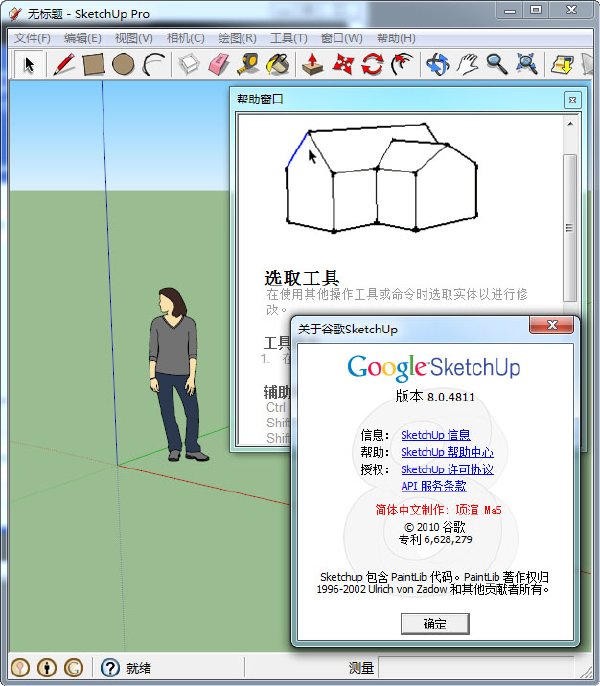This screenshot has width=600, height=686.
Task: Click the Zoom Extents tool
Action: coord(527,64)
